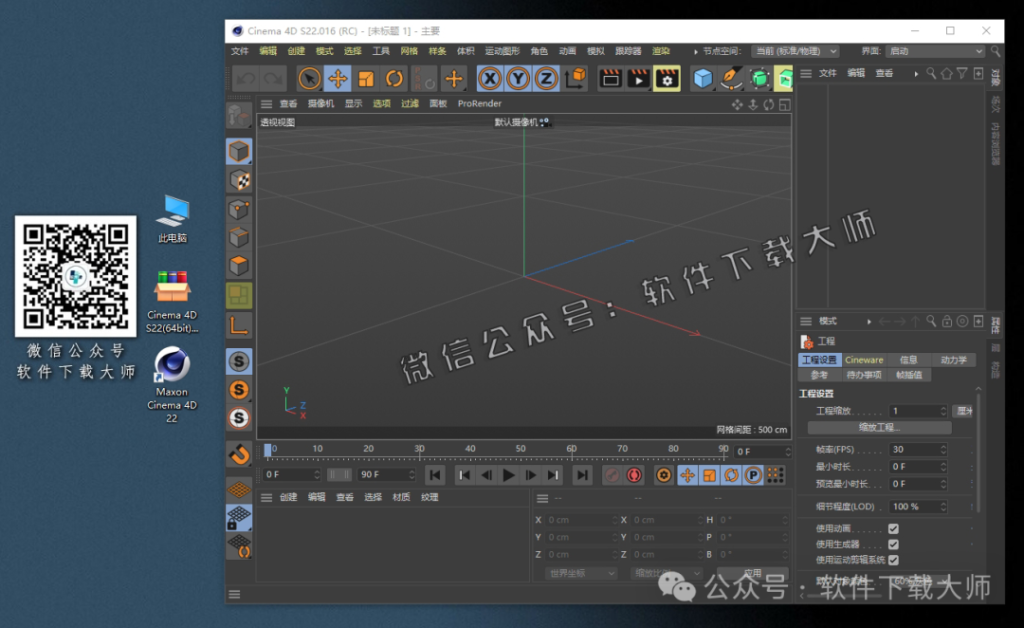Click the 应用 button in coordinates panel
This screenshot has width=1024, height=628.
point(752,573)
